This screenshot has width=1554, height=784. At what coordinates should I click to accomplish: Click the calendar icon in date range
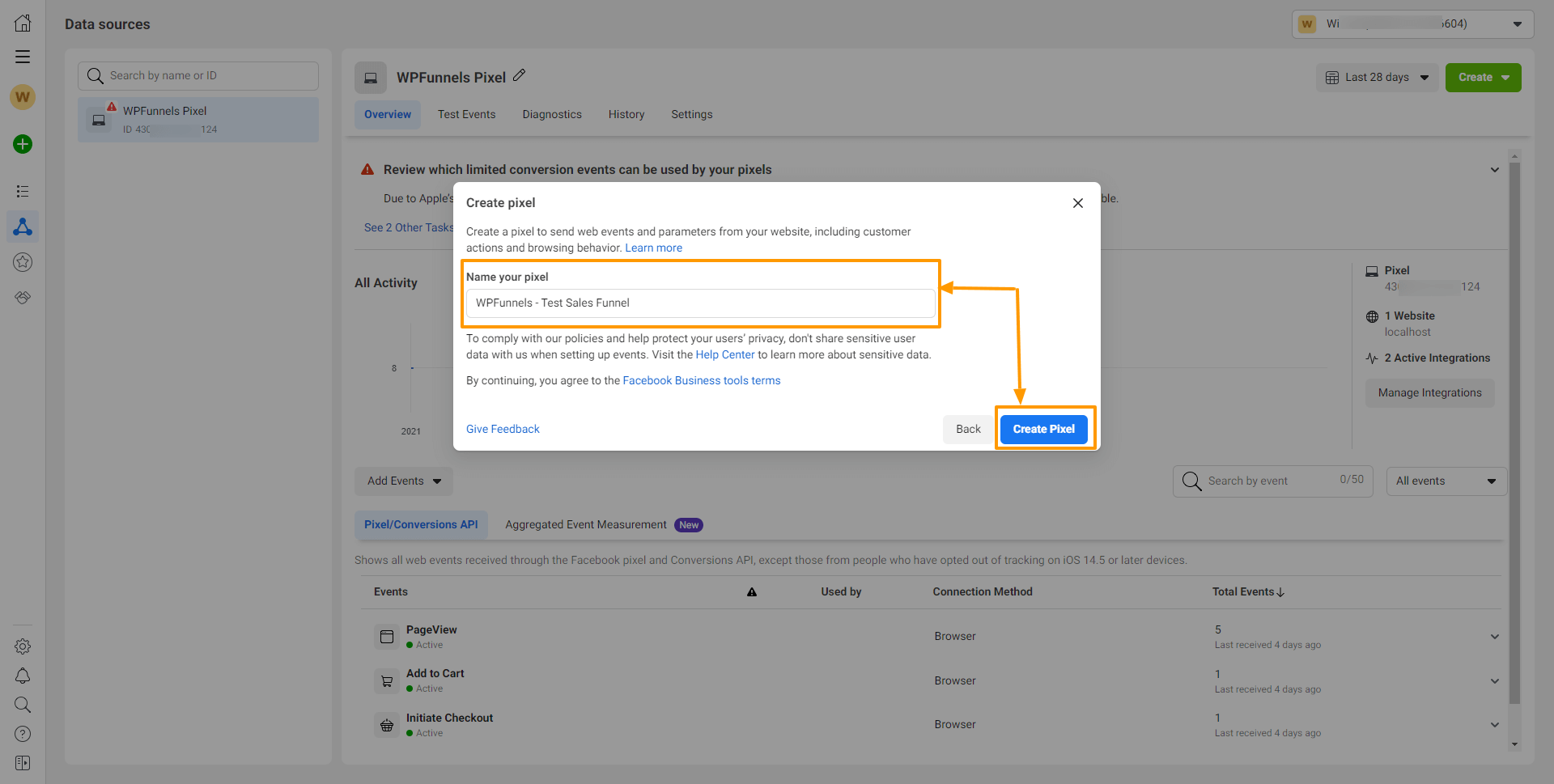(1332, 78)
